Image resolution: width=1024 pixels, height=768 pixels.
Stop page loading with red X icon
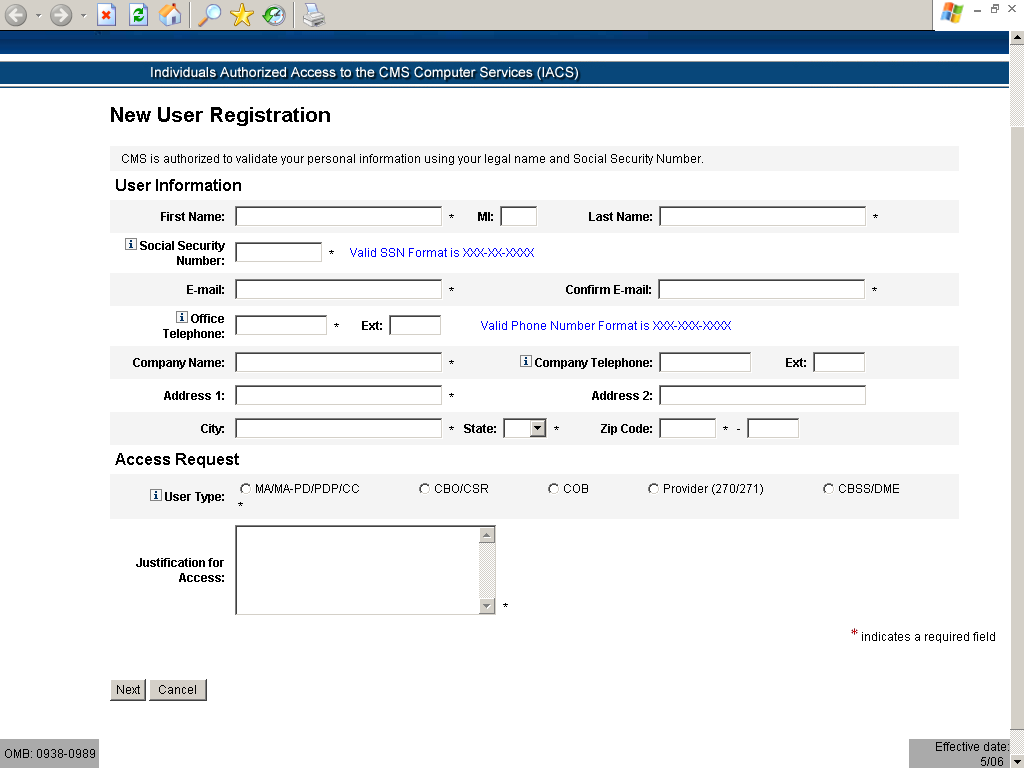(106, 15)
